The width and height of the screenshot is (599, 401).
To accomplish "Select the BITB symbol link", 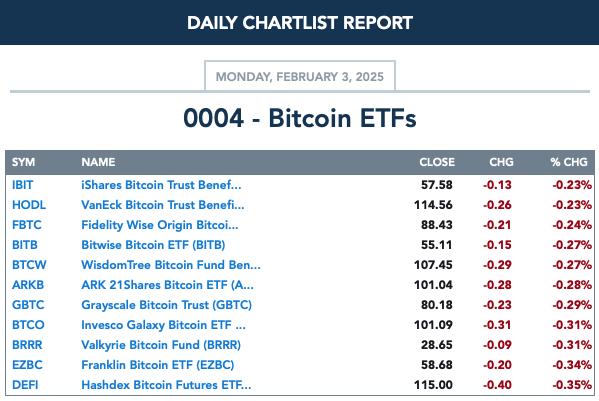I will point(25,245).
